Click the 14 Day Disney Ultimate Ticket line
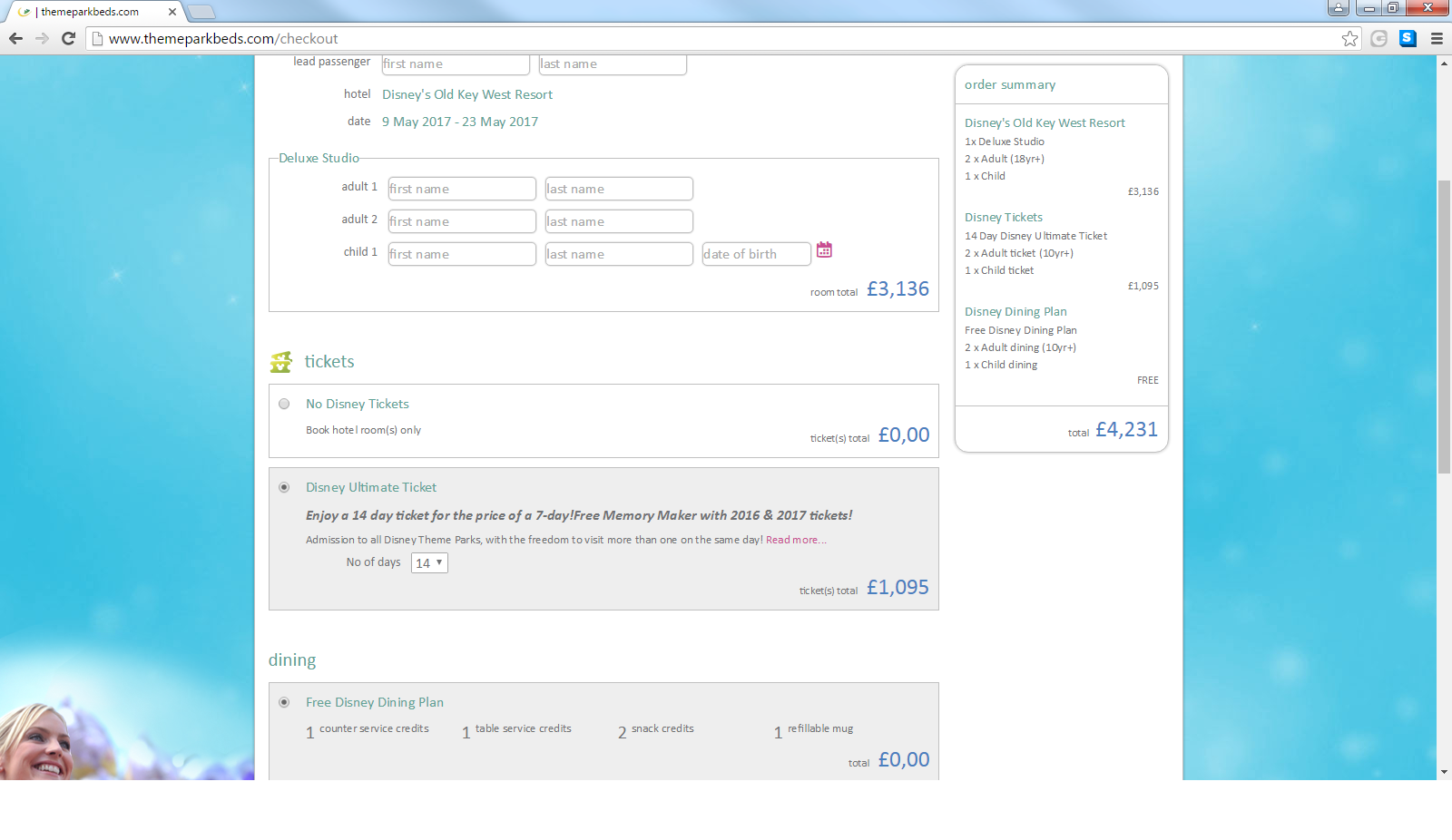Image resolution: width=1452 pixels, height=840 pixels. [x=1035, y=236]
